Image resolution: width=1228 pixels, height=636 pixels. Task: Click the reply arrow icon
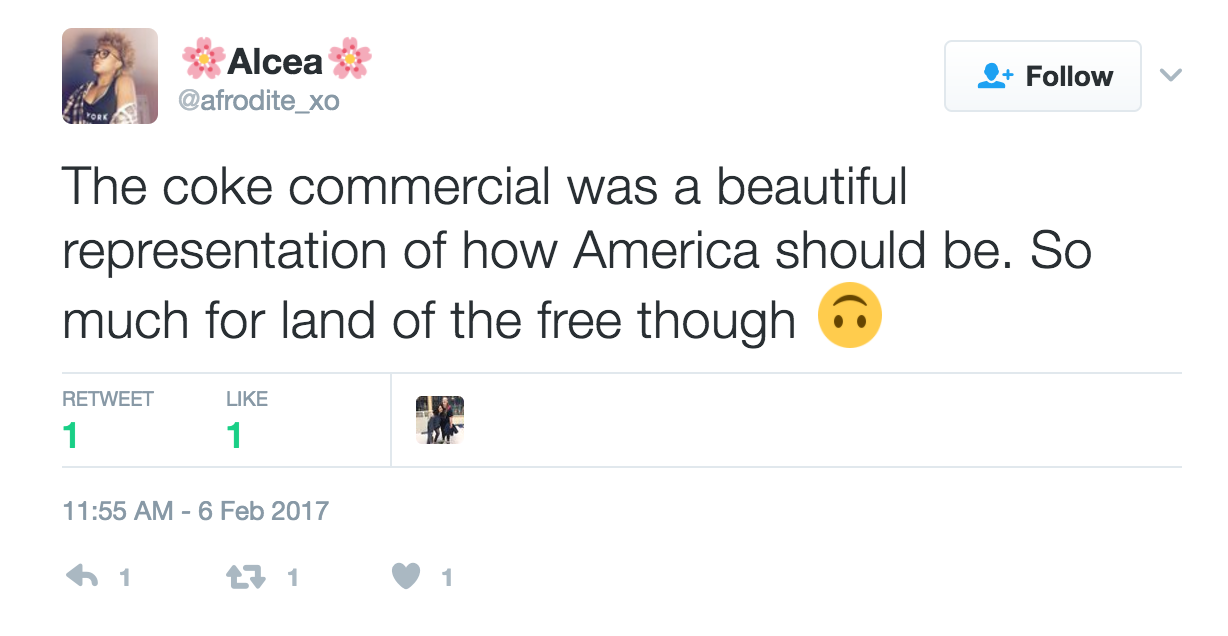point(80,577)
